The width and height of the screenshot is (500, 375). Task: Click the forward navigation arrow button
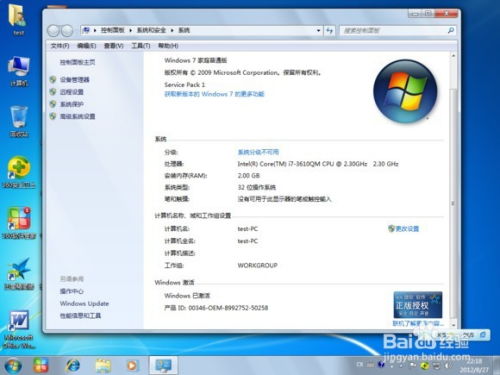[67, 31]
